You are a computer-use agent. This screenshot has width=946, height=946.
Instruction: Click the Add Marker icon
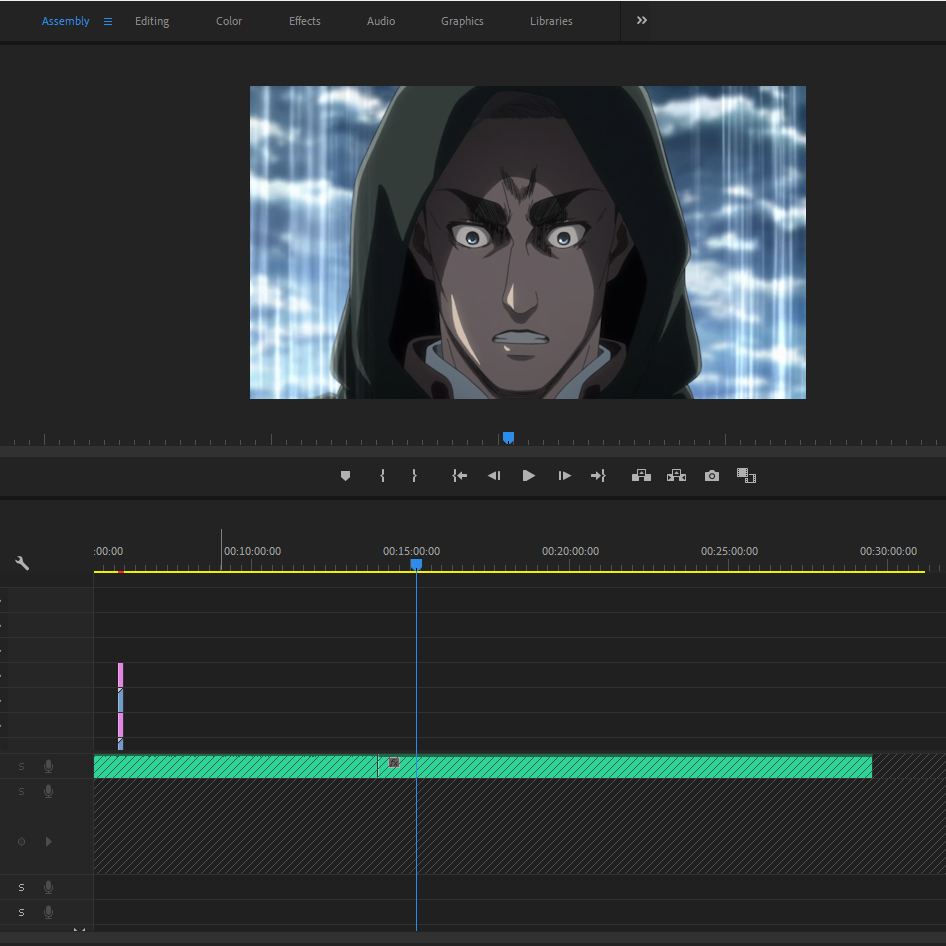pyautogui.click(x=346, y=476)
